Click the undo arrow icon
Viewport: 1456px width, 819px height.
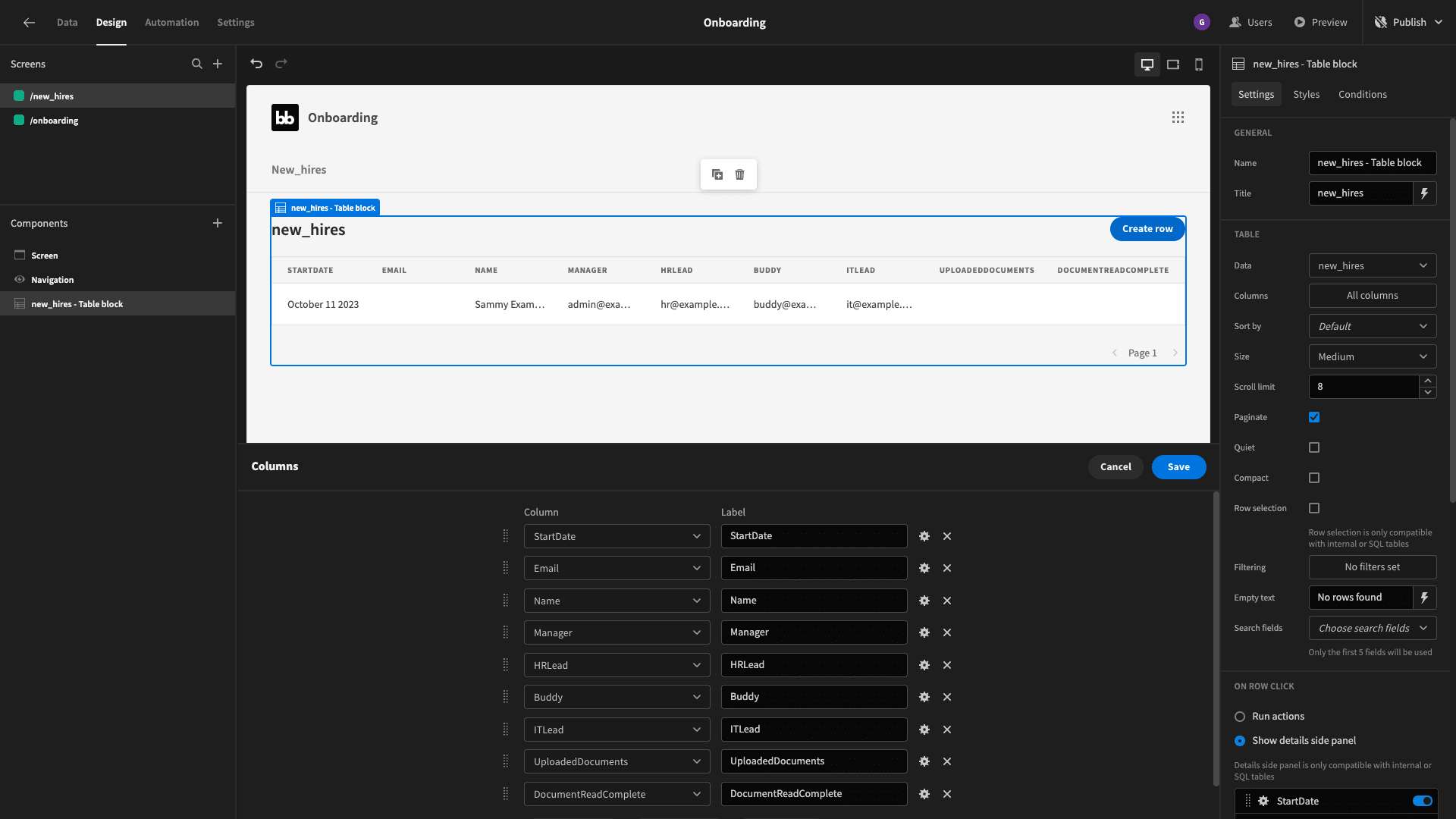point(256,64)
